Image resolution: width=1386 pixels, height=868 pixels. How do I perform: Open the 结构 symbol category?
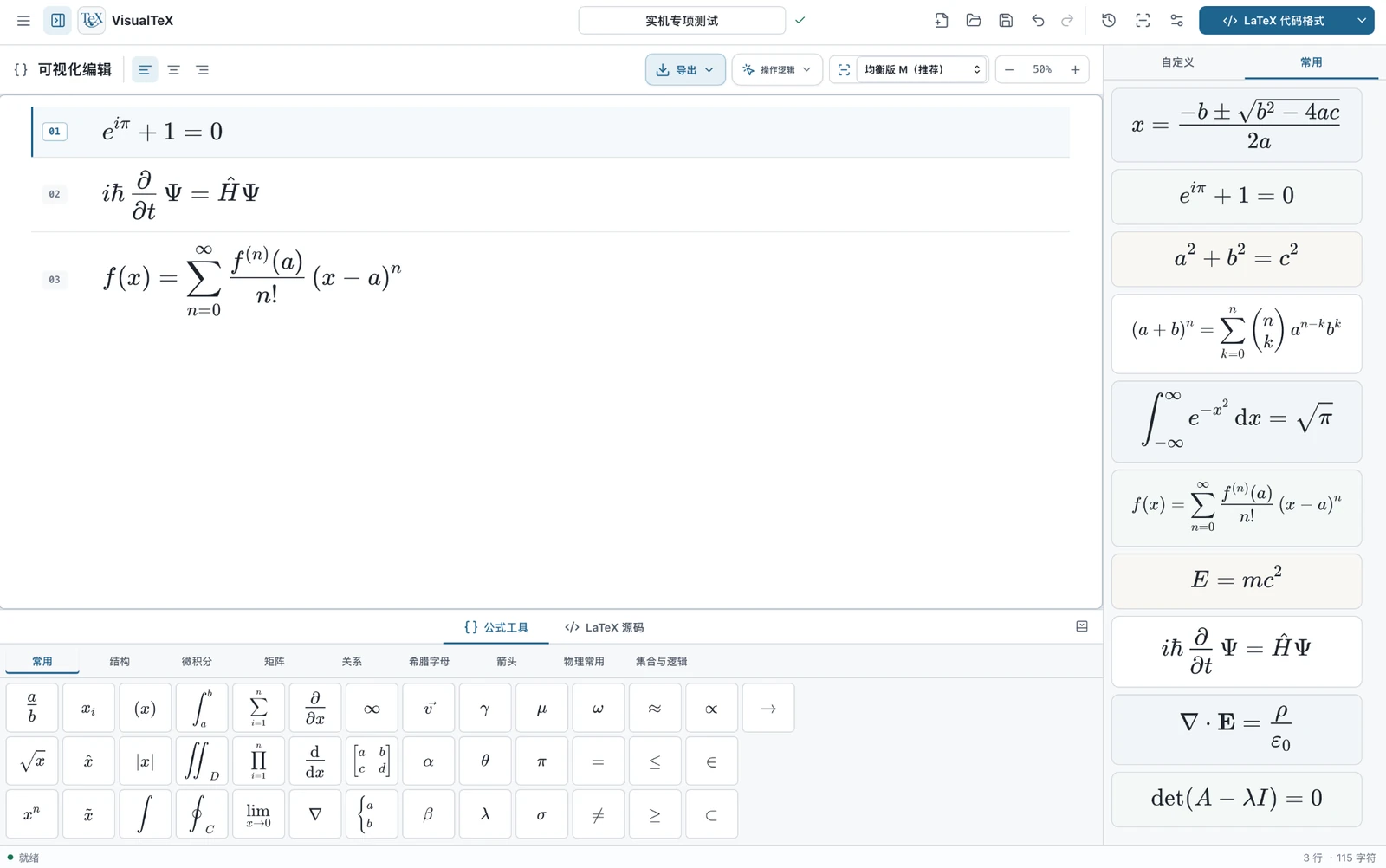tap(120, 661)
